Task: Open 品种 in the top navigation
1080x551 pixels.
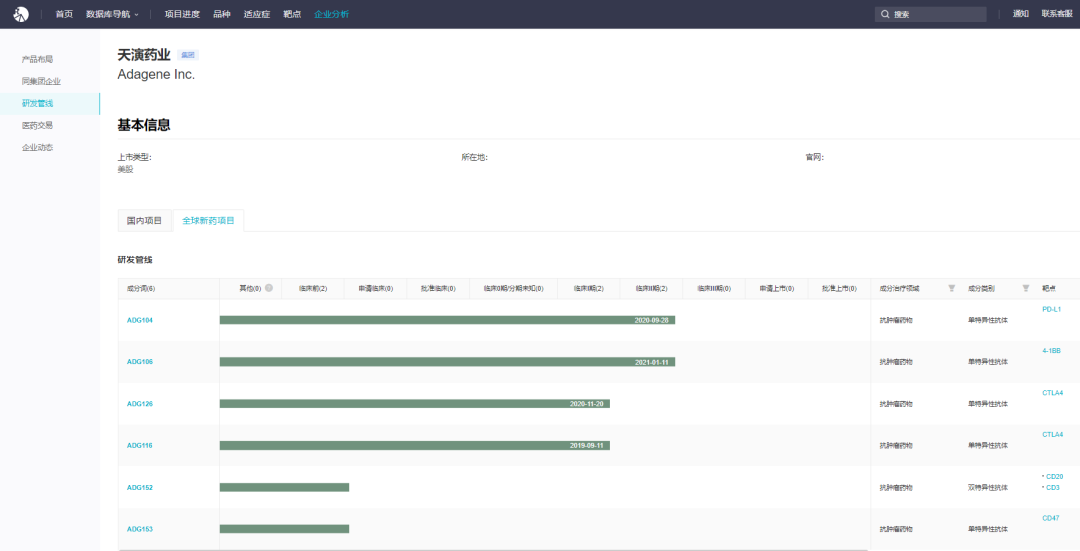Action: pos(222,14)
